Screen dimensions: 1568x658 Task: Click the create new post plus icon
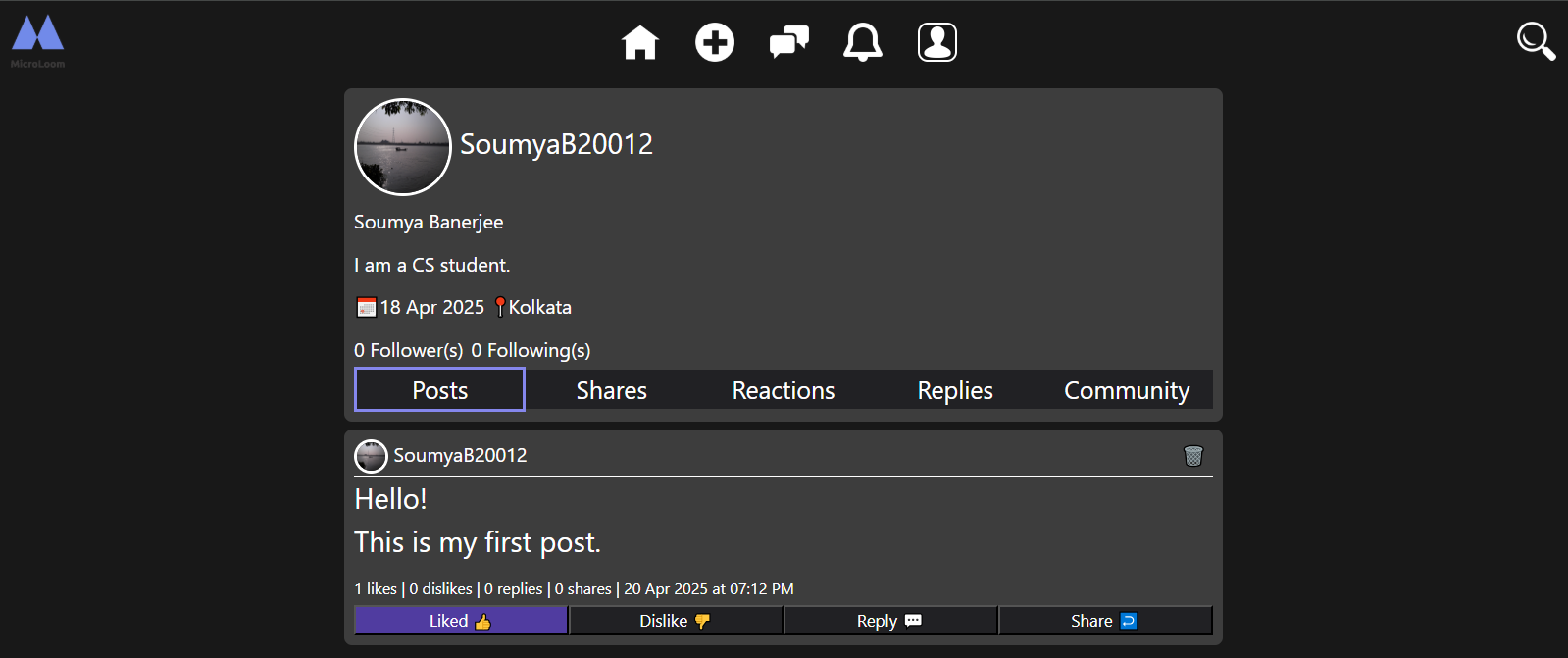coord(715,43)
